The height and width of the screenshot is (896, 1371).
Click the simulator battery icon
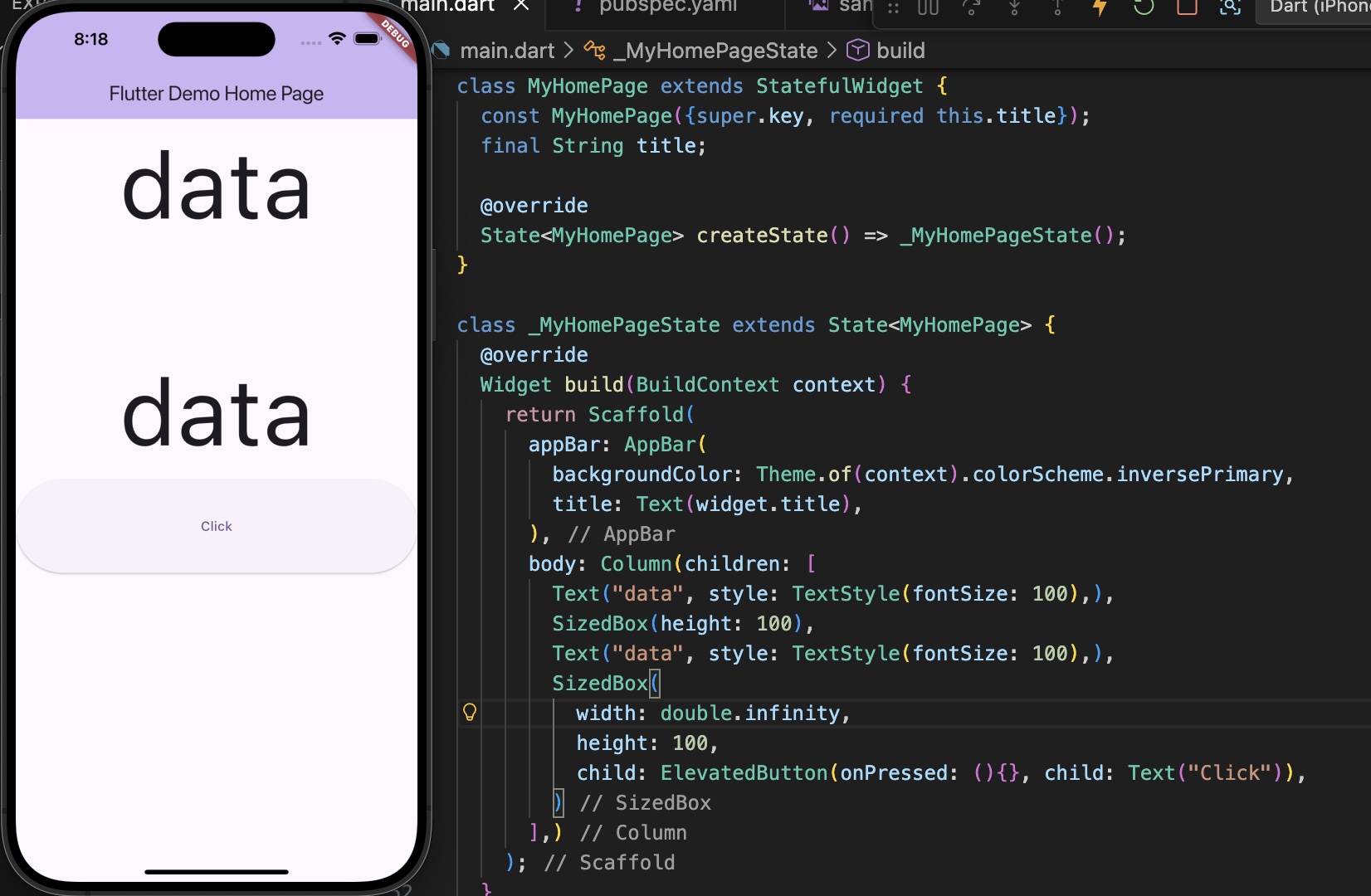coord(367,39)
